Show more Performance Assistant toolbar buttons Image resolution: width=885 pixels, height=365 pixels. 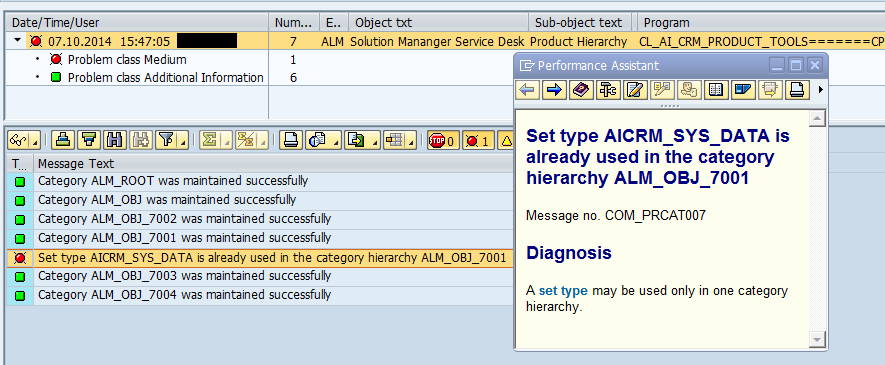click(821, 90)
